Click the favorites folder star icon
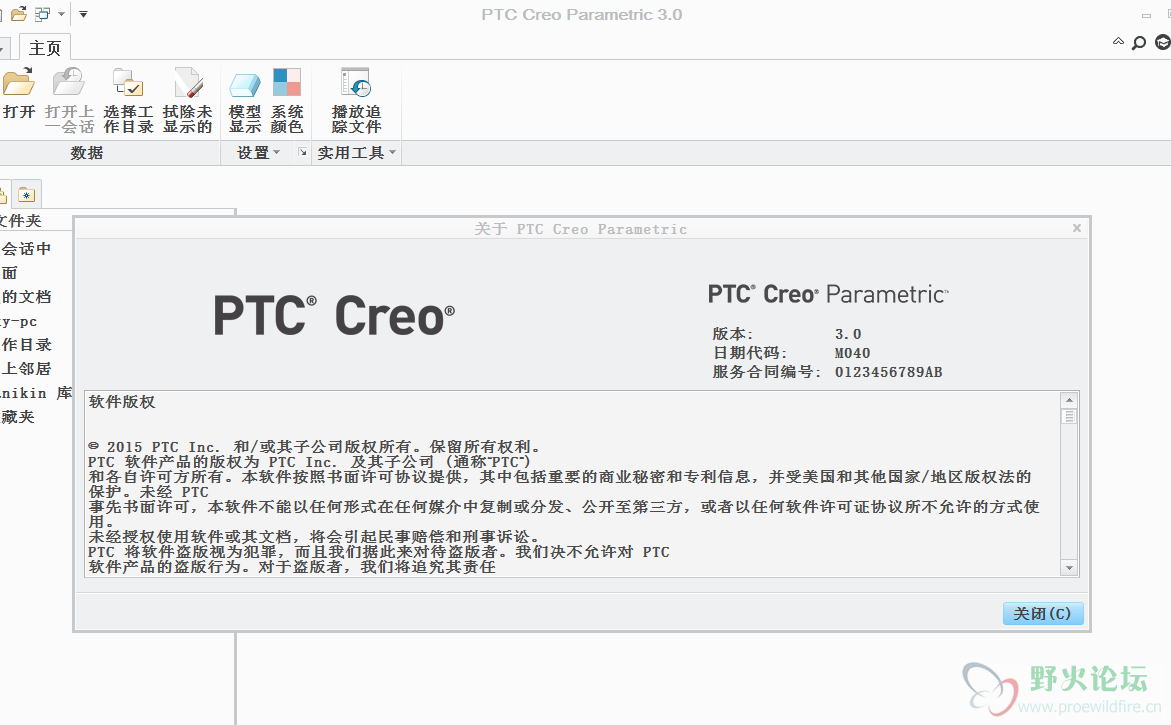Screen dimensions: 1171x725 click(27, 194)
